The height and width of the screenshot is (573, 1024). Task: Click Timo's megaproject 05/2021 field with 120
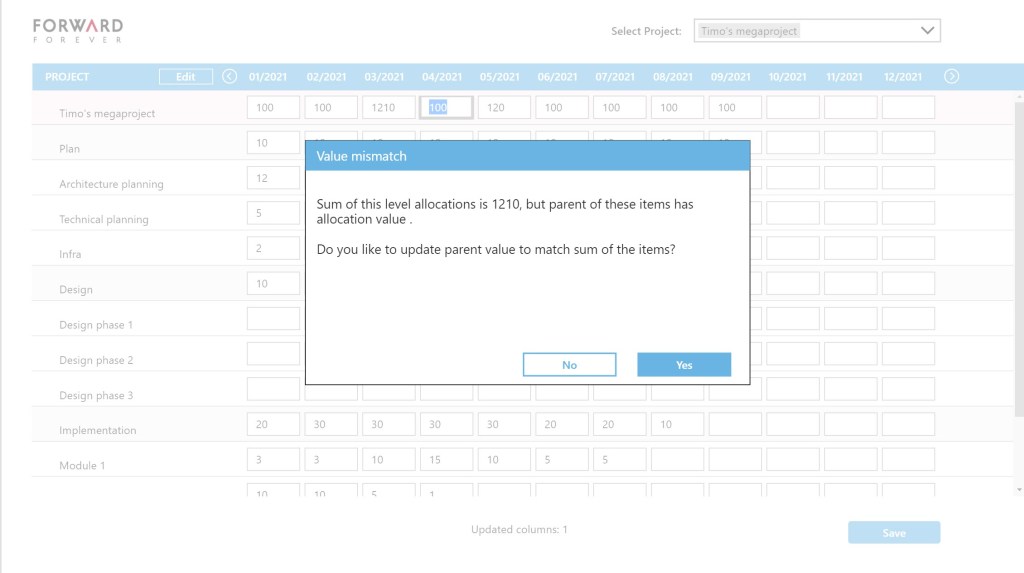click(x=504, y=108)
